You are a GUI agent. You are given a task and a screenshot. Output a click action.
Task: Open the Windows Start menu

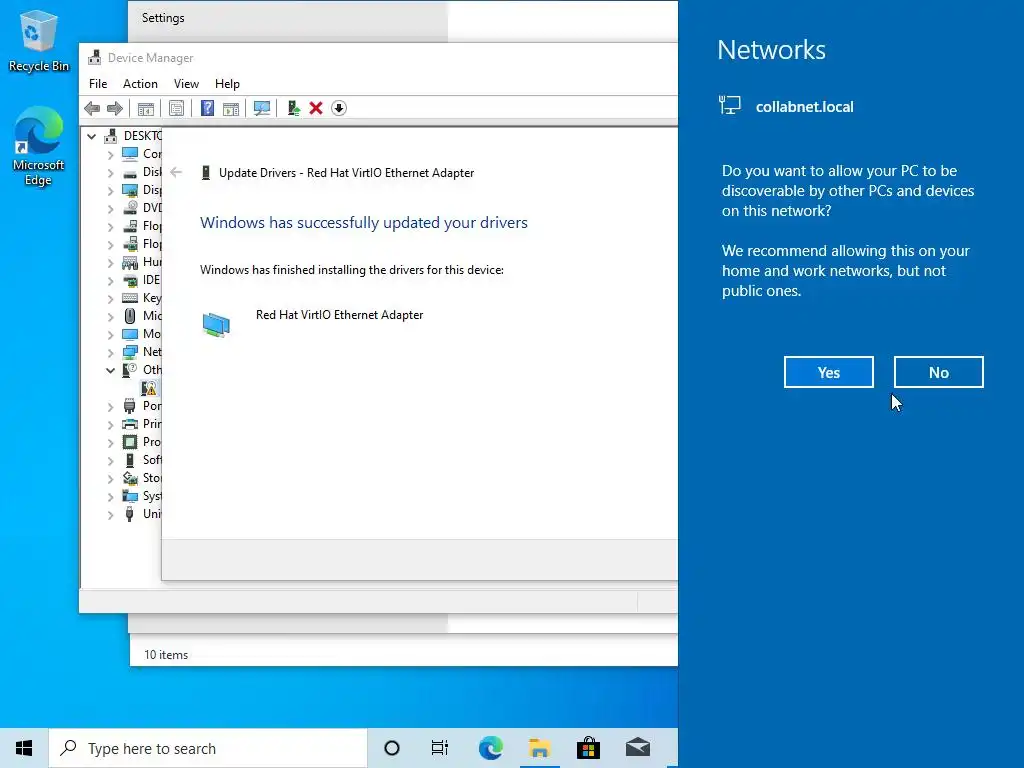24,748
